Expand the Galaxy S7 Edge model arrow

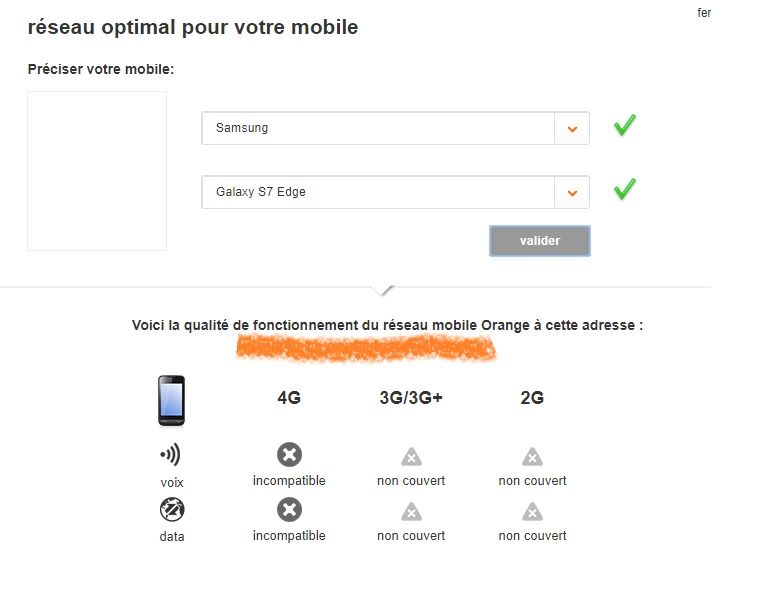tap(572, 192)
